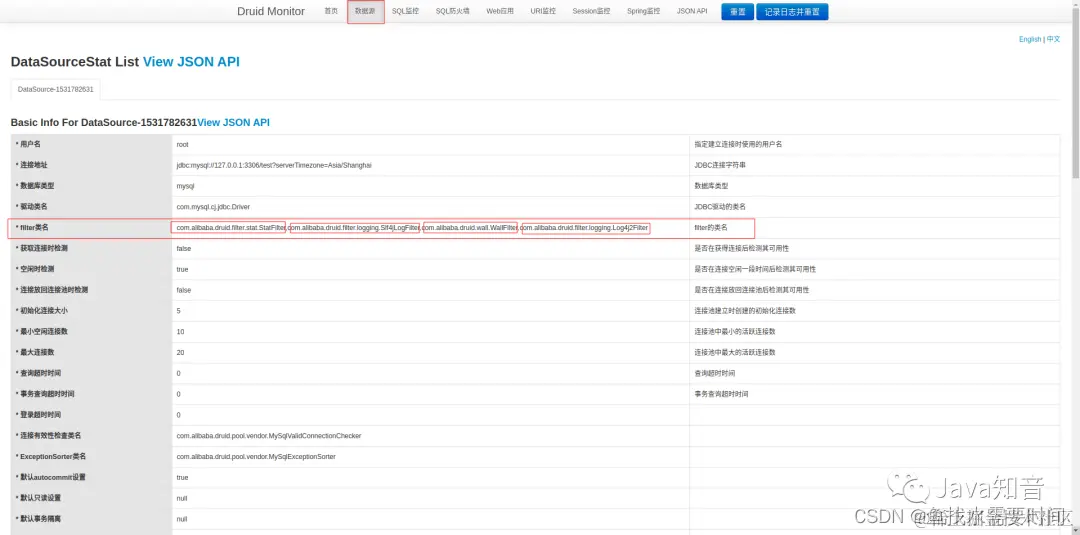Click the 最大连接数 value 20
Image resolution: width=1080 pixels, height=535 pixels.
point(180,352)
